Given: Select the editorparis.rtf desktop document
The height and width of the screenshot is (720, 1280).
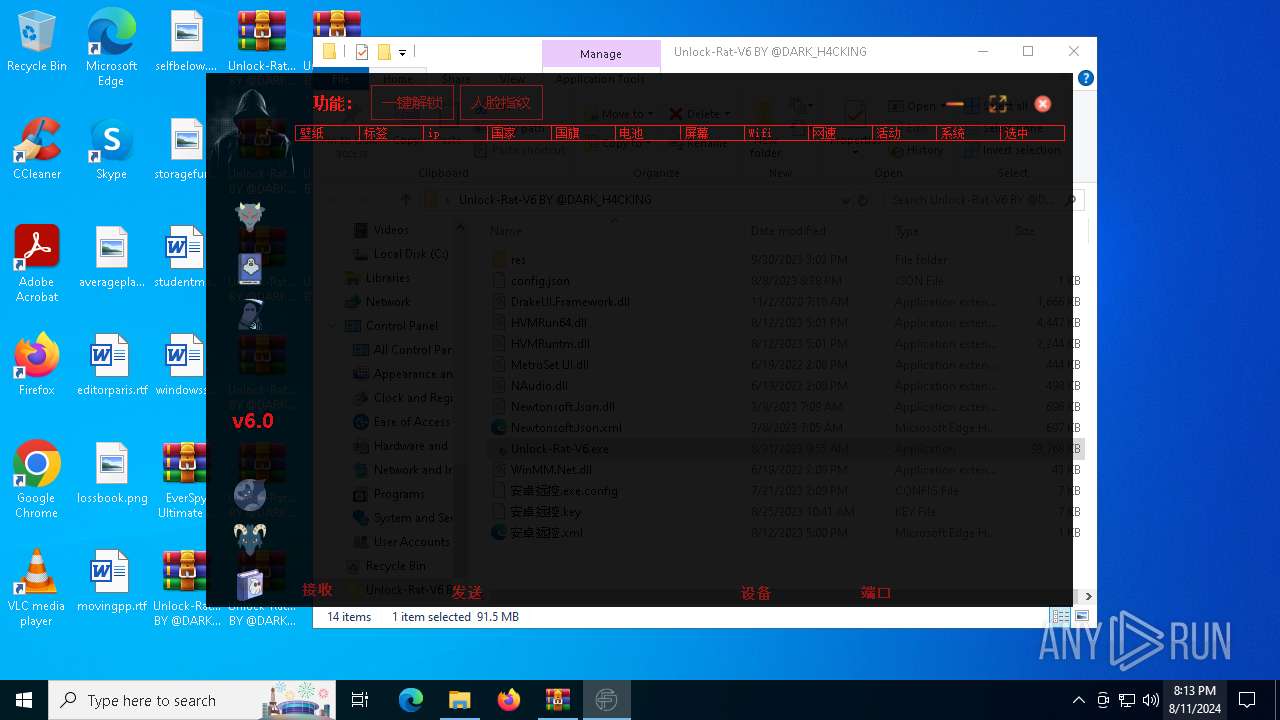Looking at the screenshot, I should point(112,365).
